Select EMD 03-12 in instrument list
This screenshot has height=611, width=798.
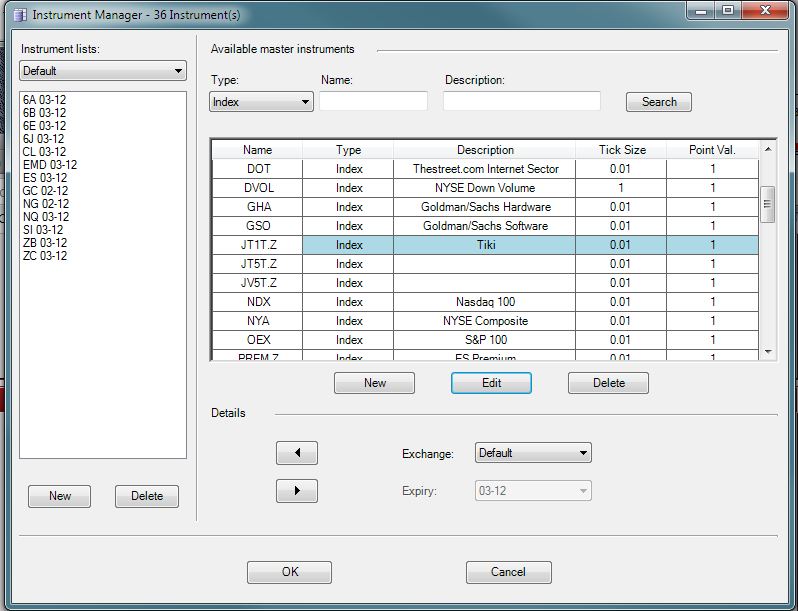point(50,165)
